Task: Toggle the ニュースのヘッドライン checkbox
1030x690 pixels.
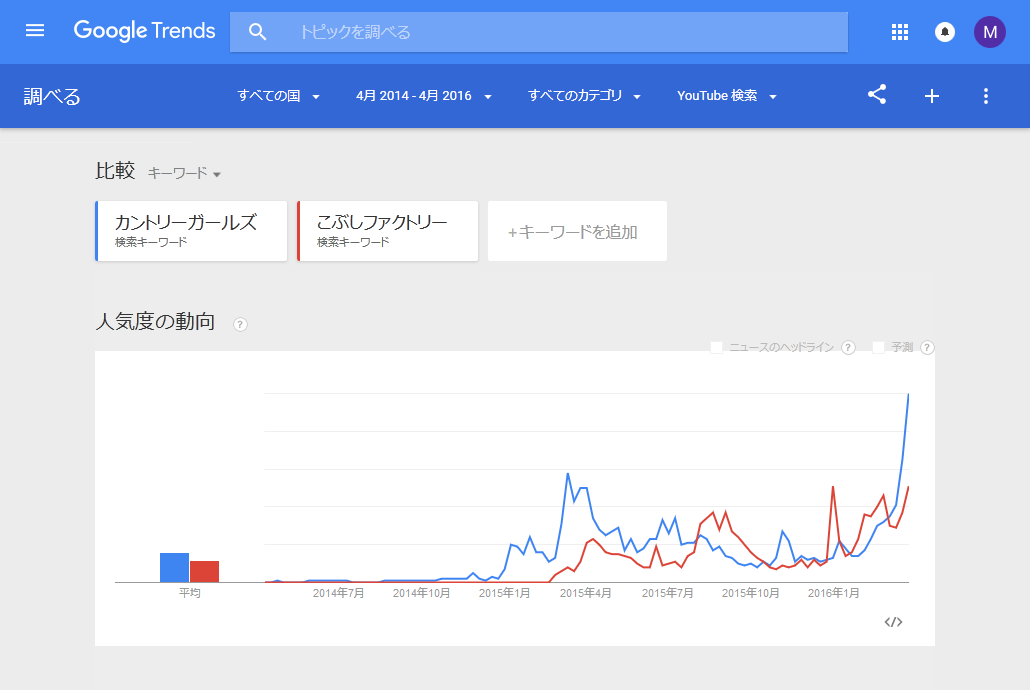Action: coord(717,347)
